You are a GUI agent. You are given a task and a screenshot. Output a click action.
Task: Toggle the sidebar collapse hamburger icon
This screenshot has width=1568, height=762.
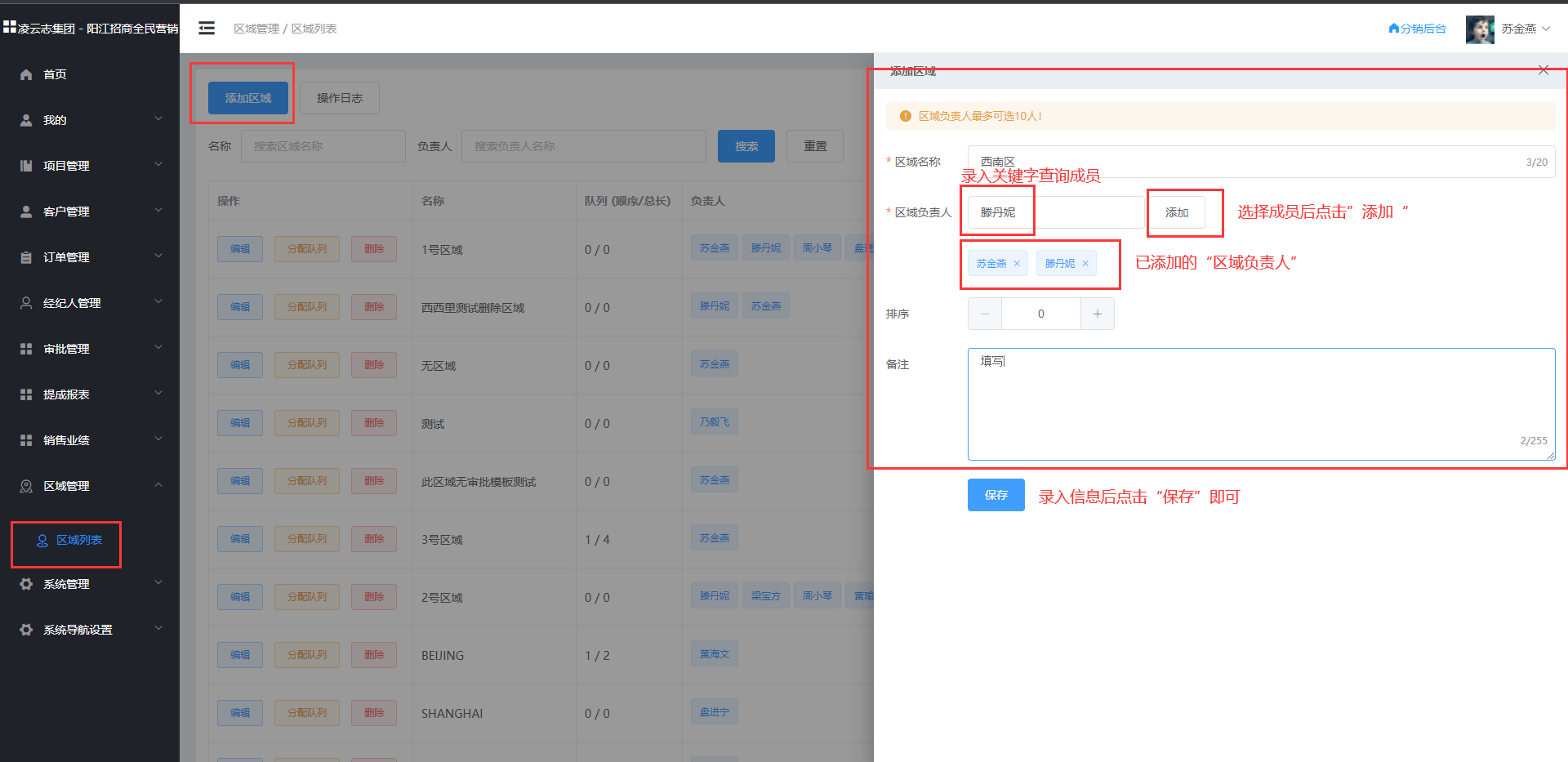click(x=207, y=29)
